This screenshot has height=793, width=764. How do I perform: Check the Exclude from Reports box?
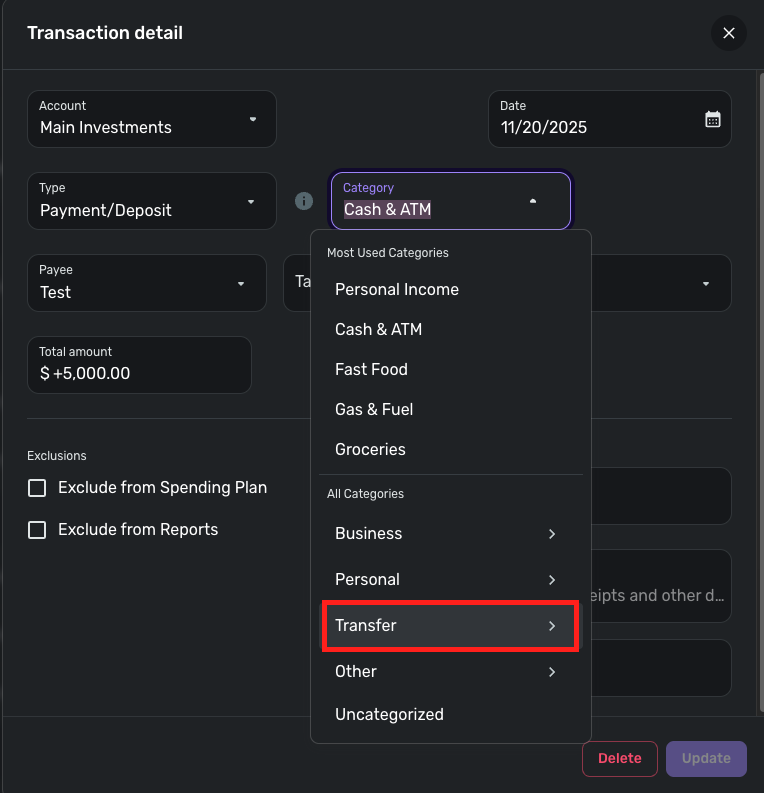point(37,530)
